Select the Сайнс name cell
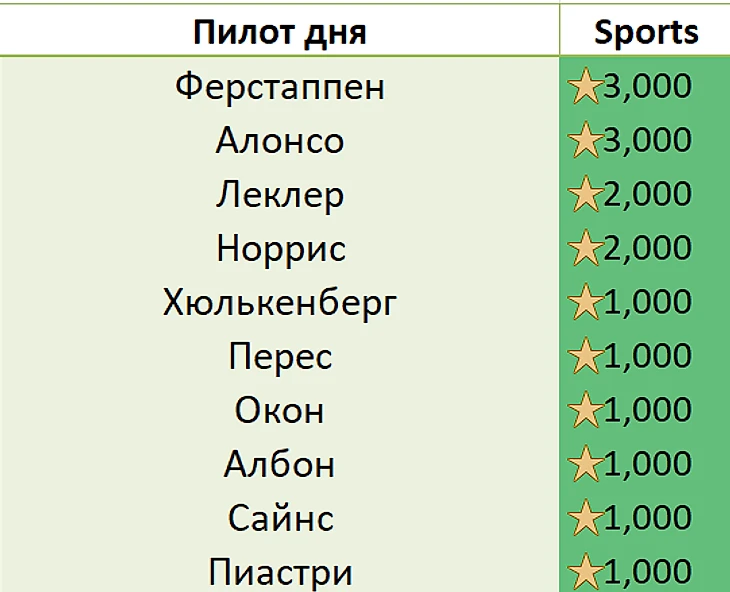 [280, 519]
